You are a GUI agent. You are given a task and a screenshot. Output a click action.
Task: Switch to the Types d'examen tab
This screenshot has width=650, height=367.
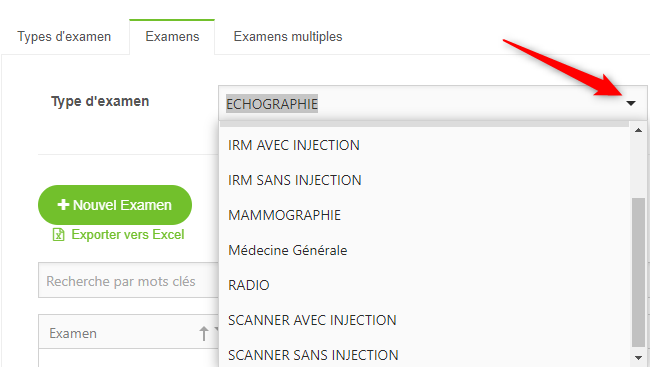(64, 36)
